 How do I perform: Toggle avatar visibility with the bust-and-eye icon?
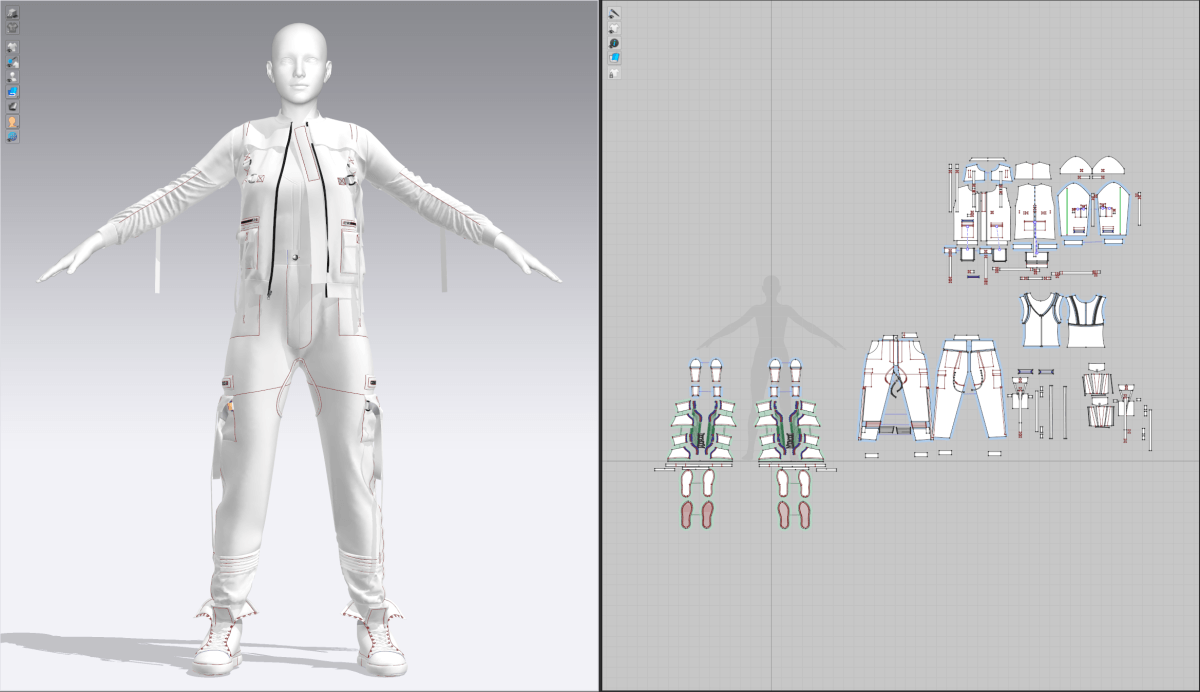point(13,77)
